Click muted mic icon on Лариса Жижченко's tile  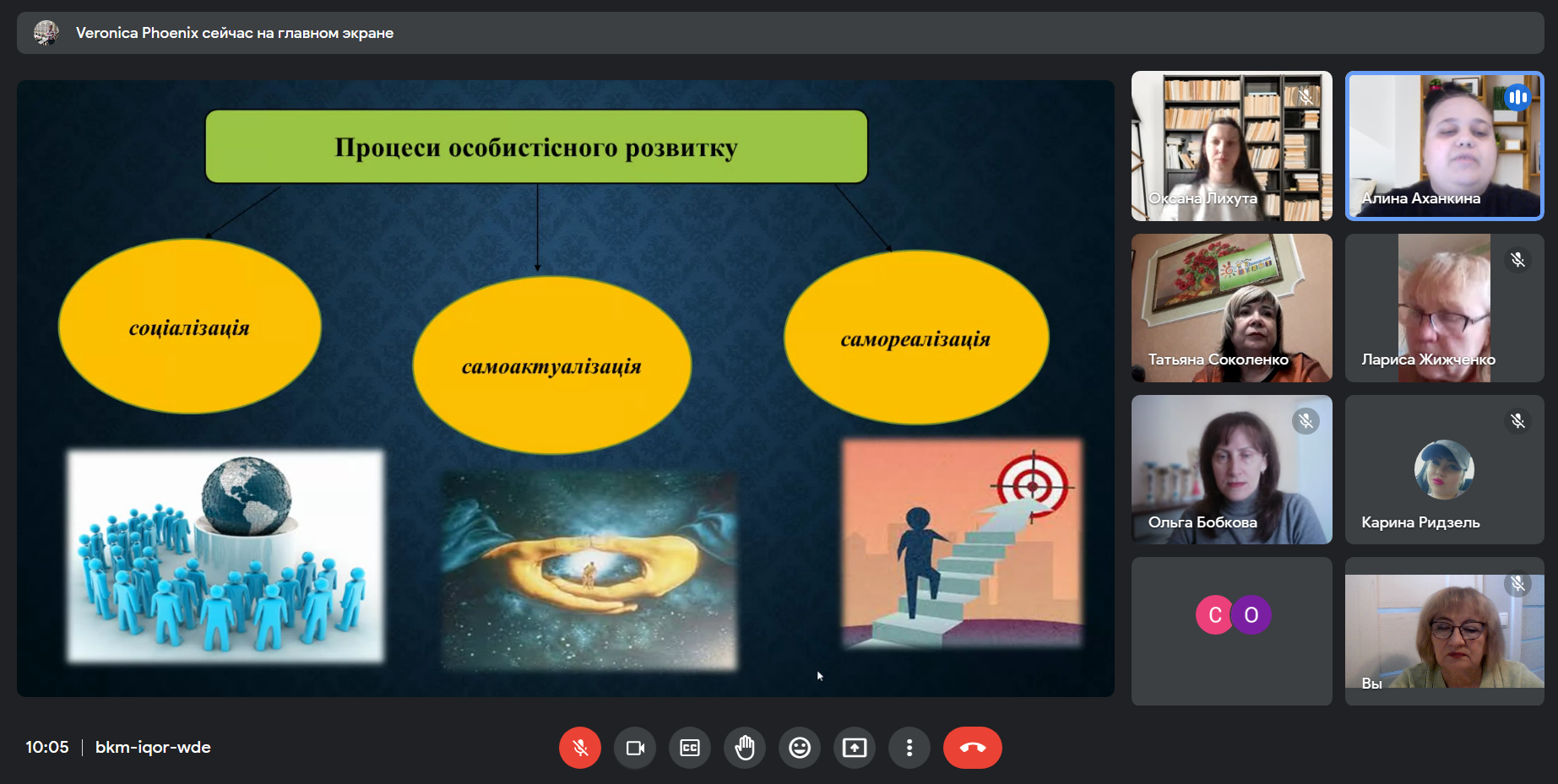(1517, 260)
